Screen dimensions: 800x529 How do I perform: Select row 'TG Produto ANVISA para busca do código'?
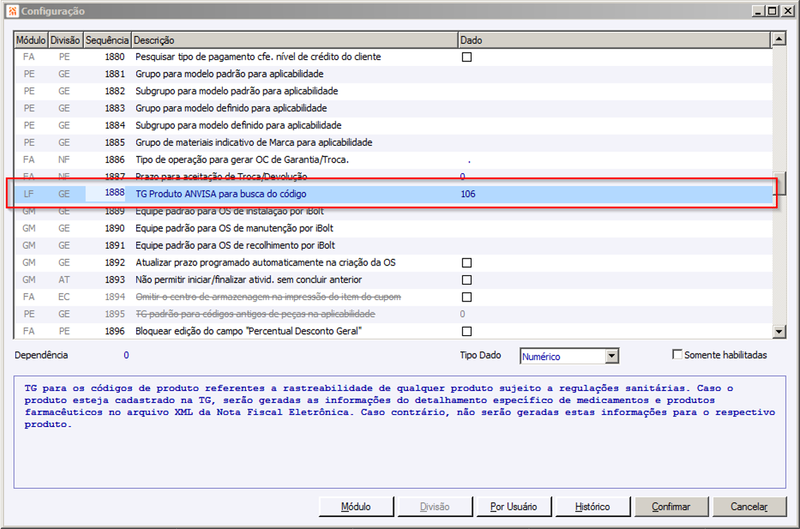pos(393,194)
